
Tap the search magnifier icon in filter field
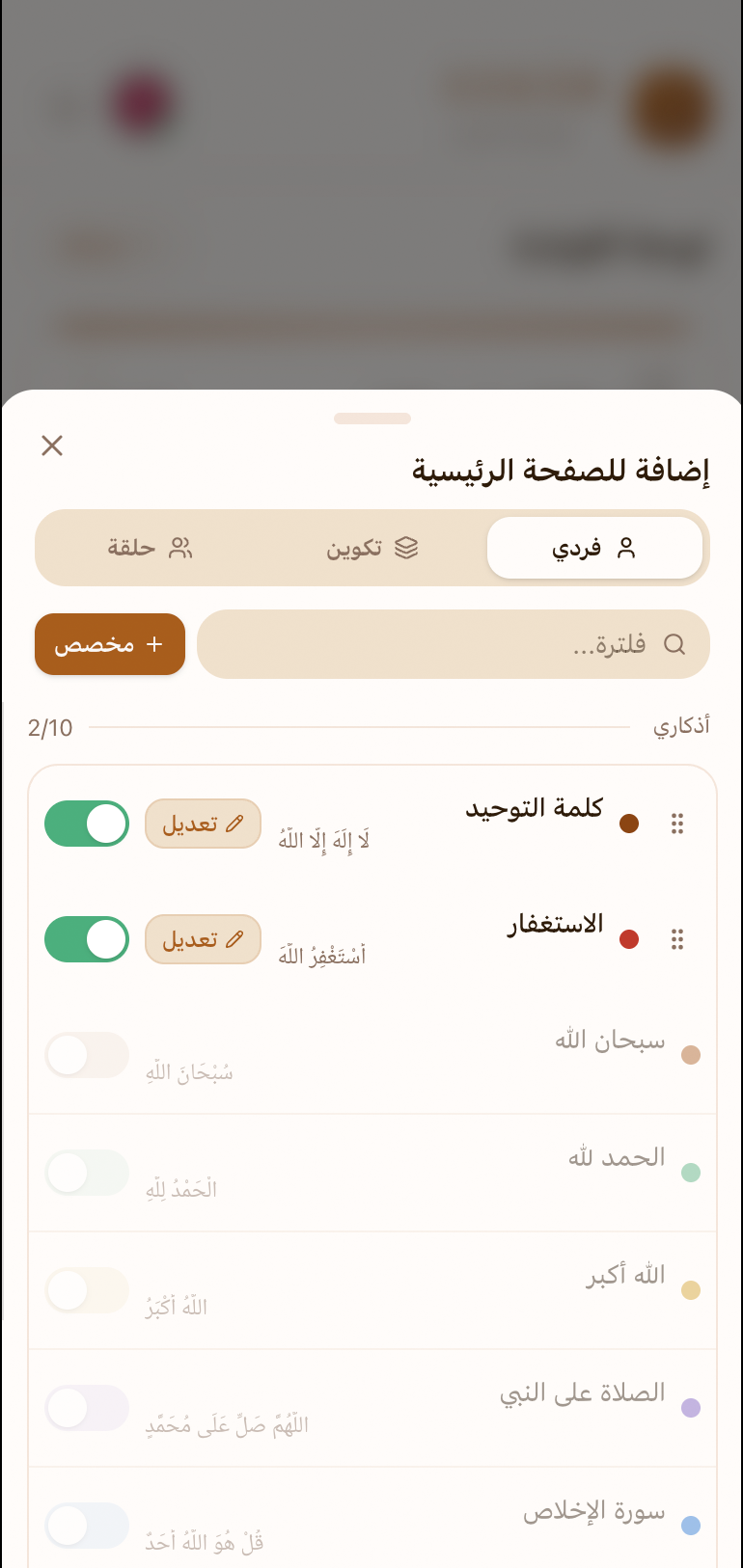[x=674, y=644]
